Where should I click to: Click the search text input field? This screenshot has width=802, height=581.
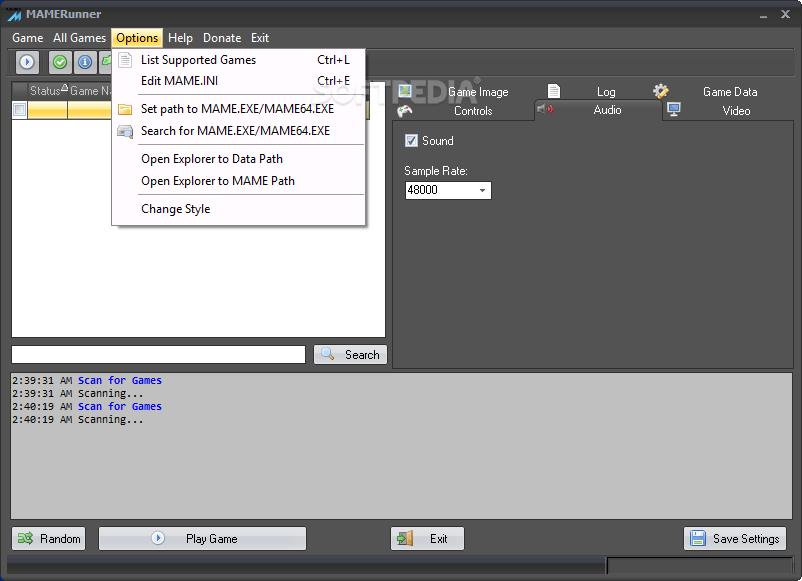pos(159,354)
